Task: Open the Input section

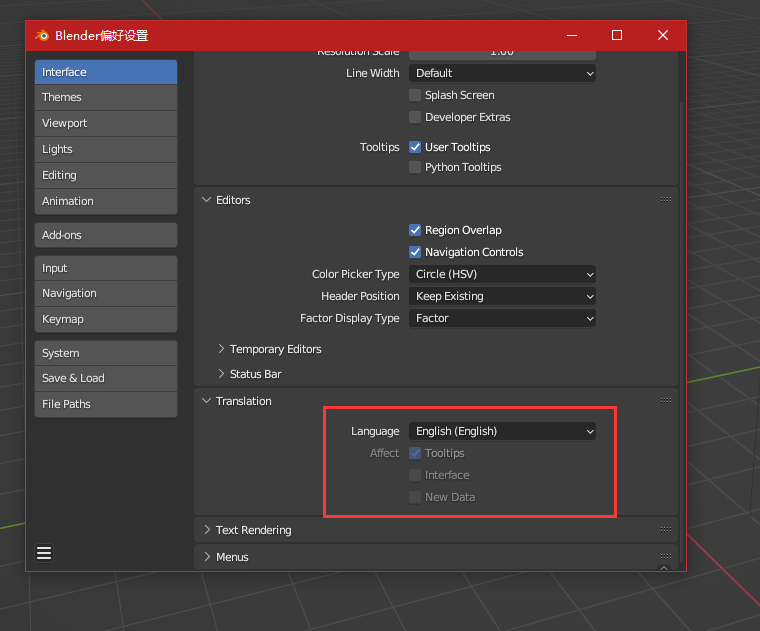Action: coord(106,268)
